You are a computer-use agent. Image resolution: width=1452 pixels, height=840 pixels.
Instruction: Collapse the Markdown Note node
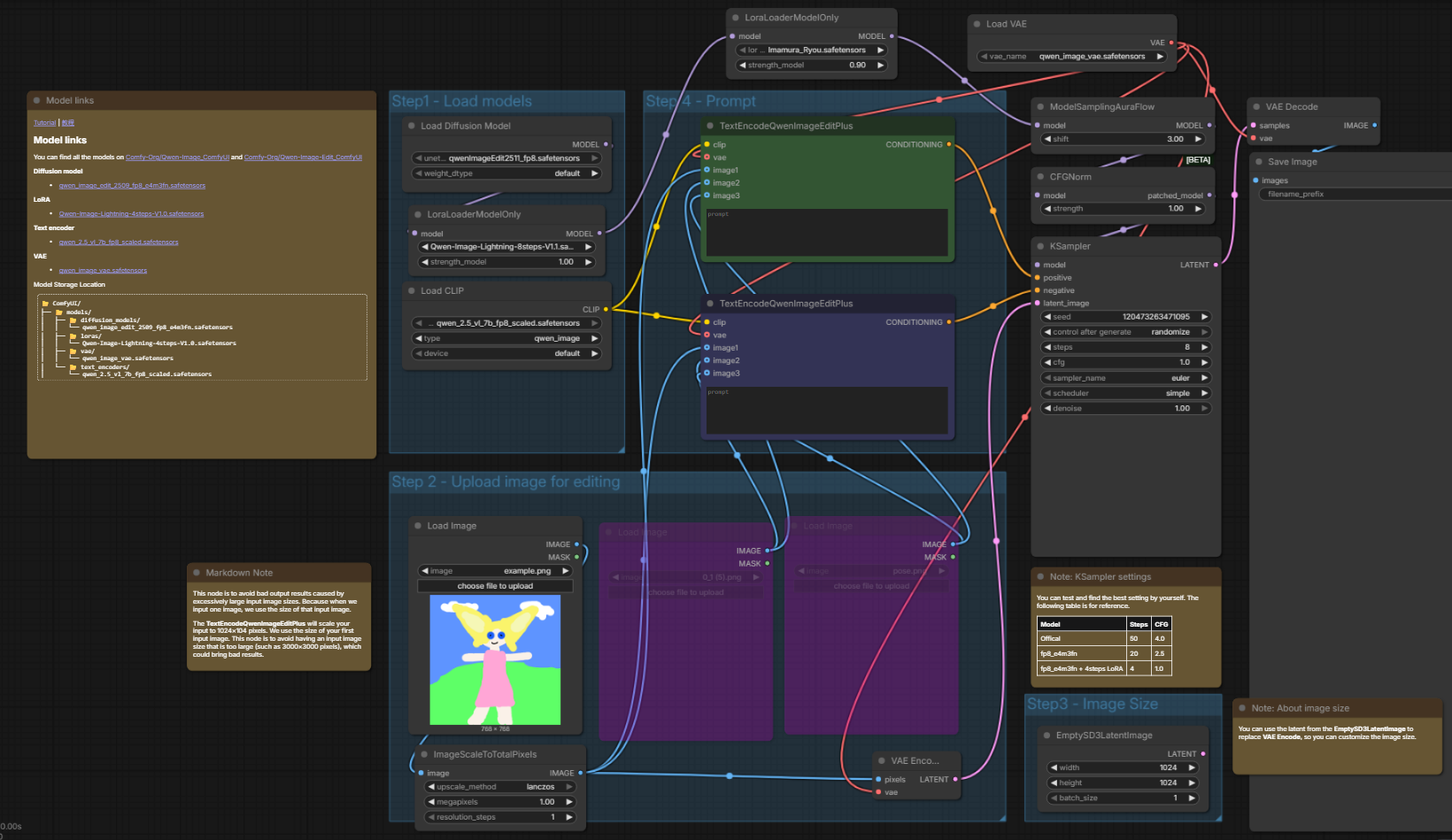coord(197,573)
